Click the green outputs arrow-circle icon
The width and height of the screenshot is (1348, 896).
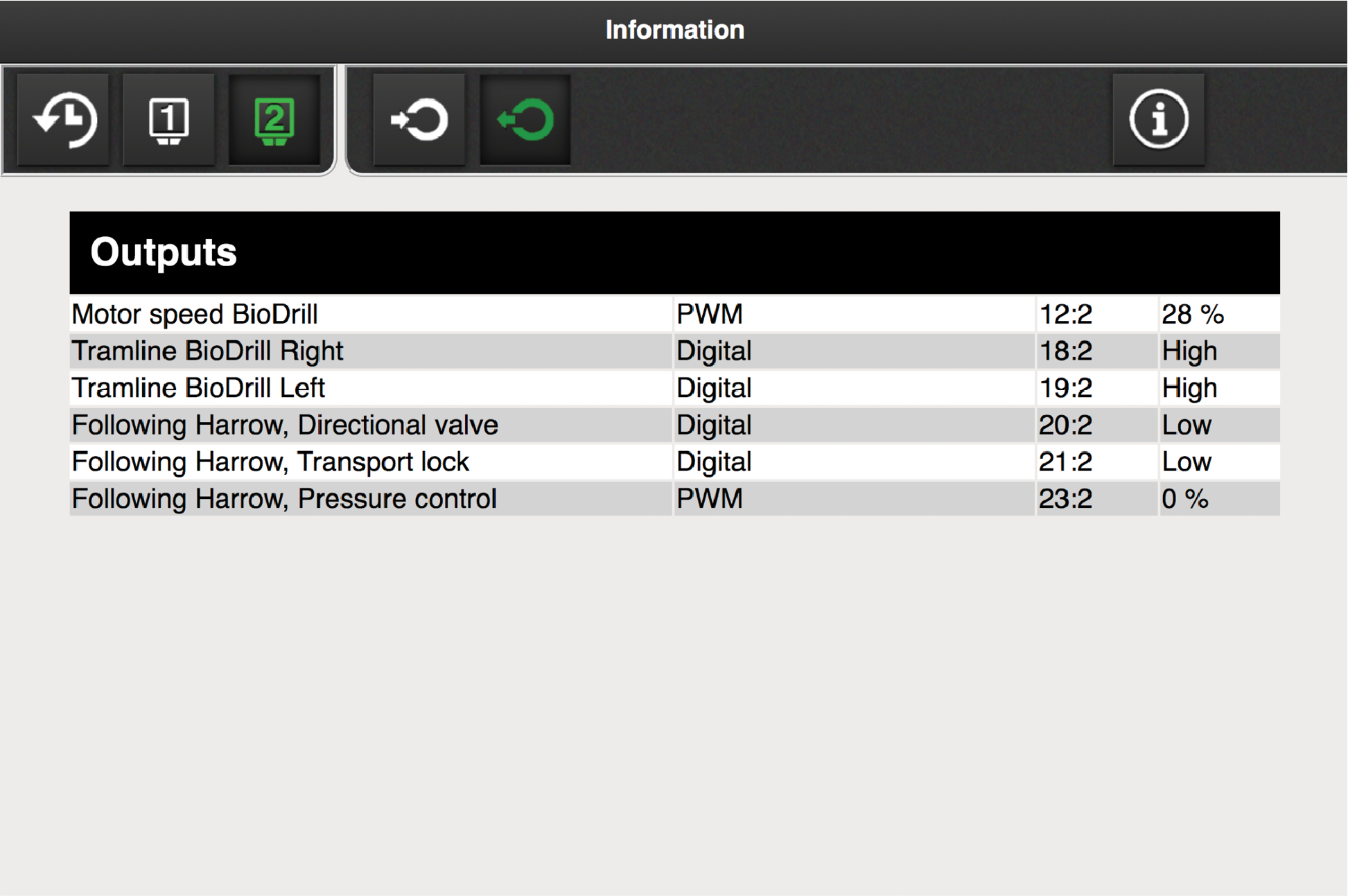point(525,120)
